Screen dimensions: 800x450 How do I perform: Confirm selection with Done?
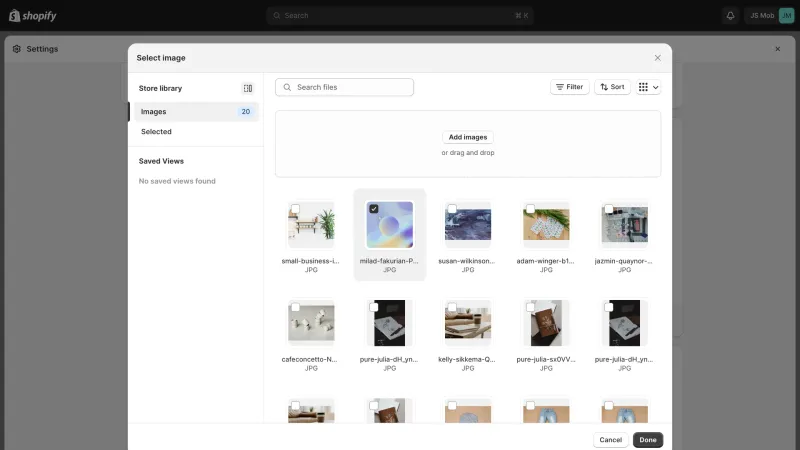[x=648, y=440]
